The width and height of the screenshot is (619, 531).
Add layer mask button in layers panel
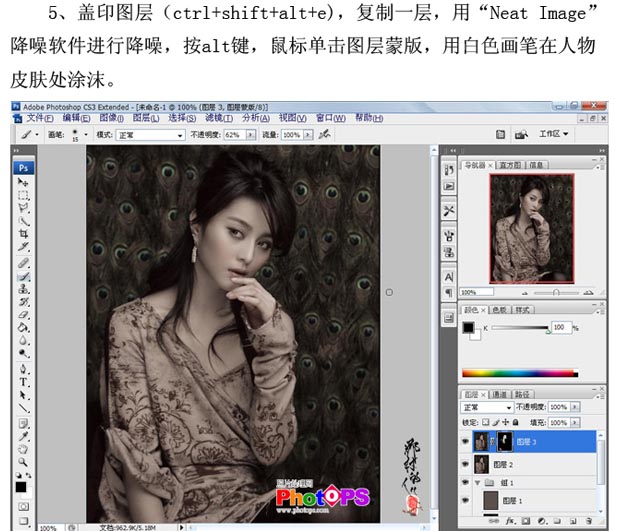[525, 521]
